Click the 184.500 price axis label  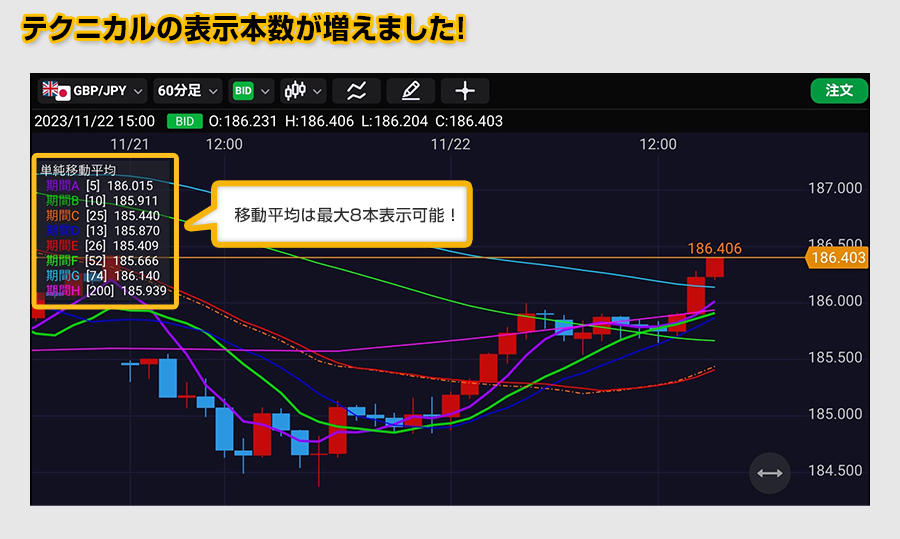tap(835, 471)
